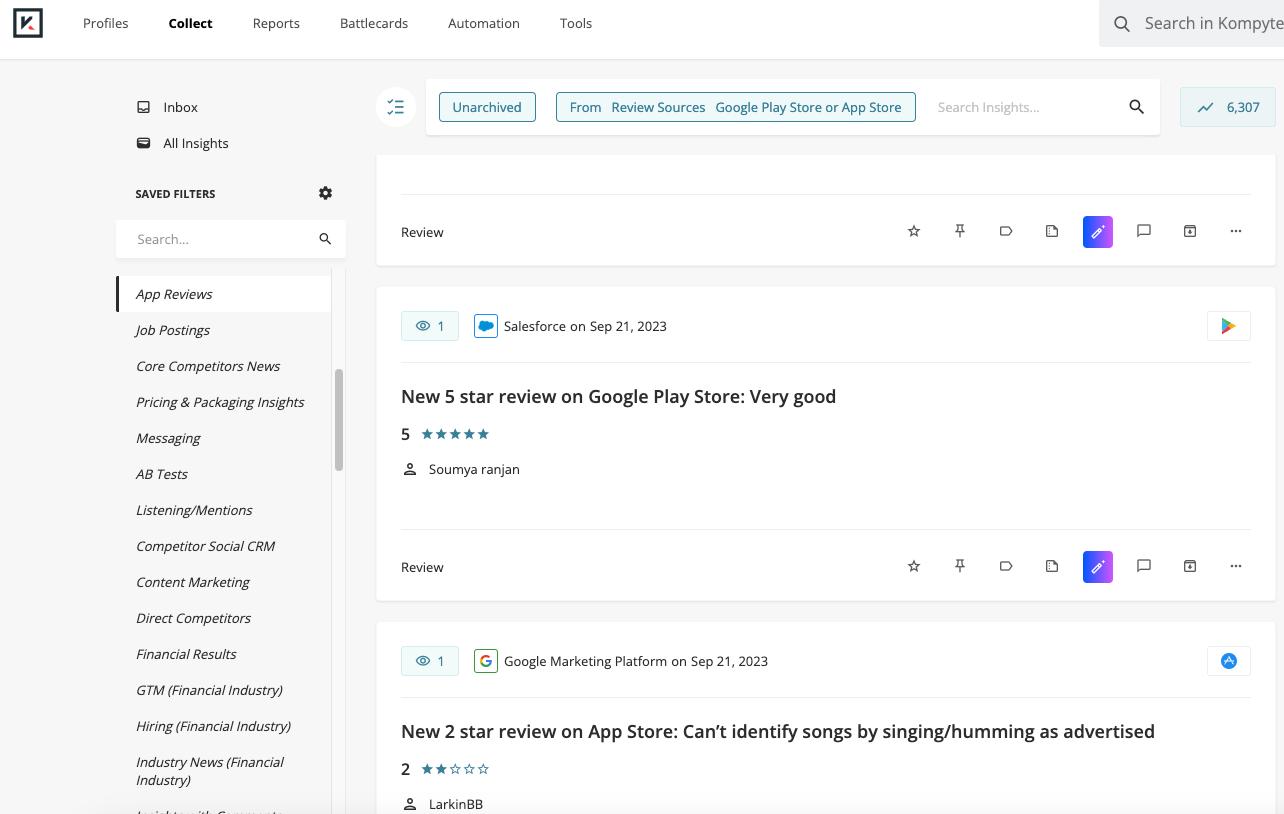This screenshot has width=1284, height=814.
Task: Click Google Marketing Platform view count badge
Action: (430, 661)
